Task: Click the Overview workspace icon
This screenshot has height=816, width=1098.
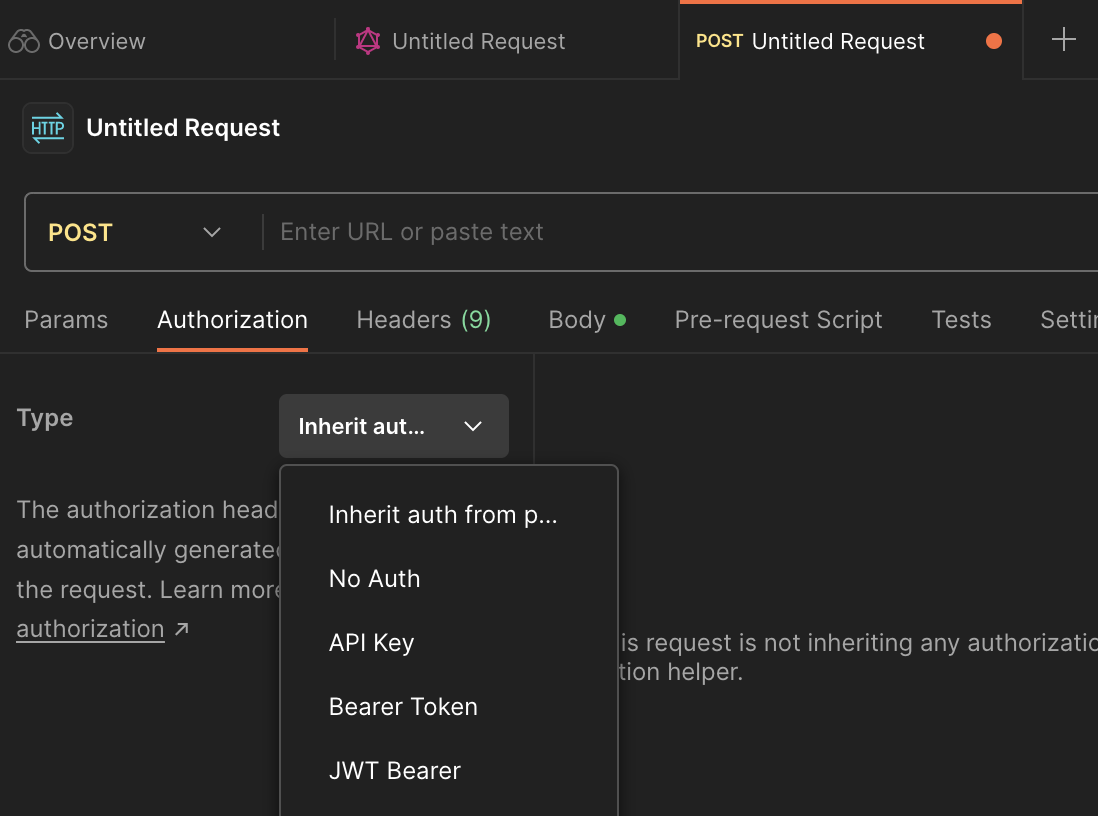Action: (x=25, y=40)
